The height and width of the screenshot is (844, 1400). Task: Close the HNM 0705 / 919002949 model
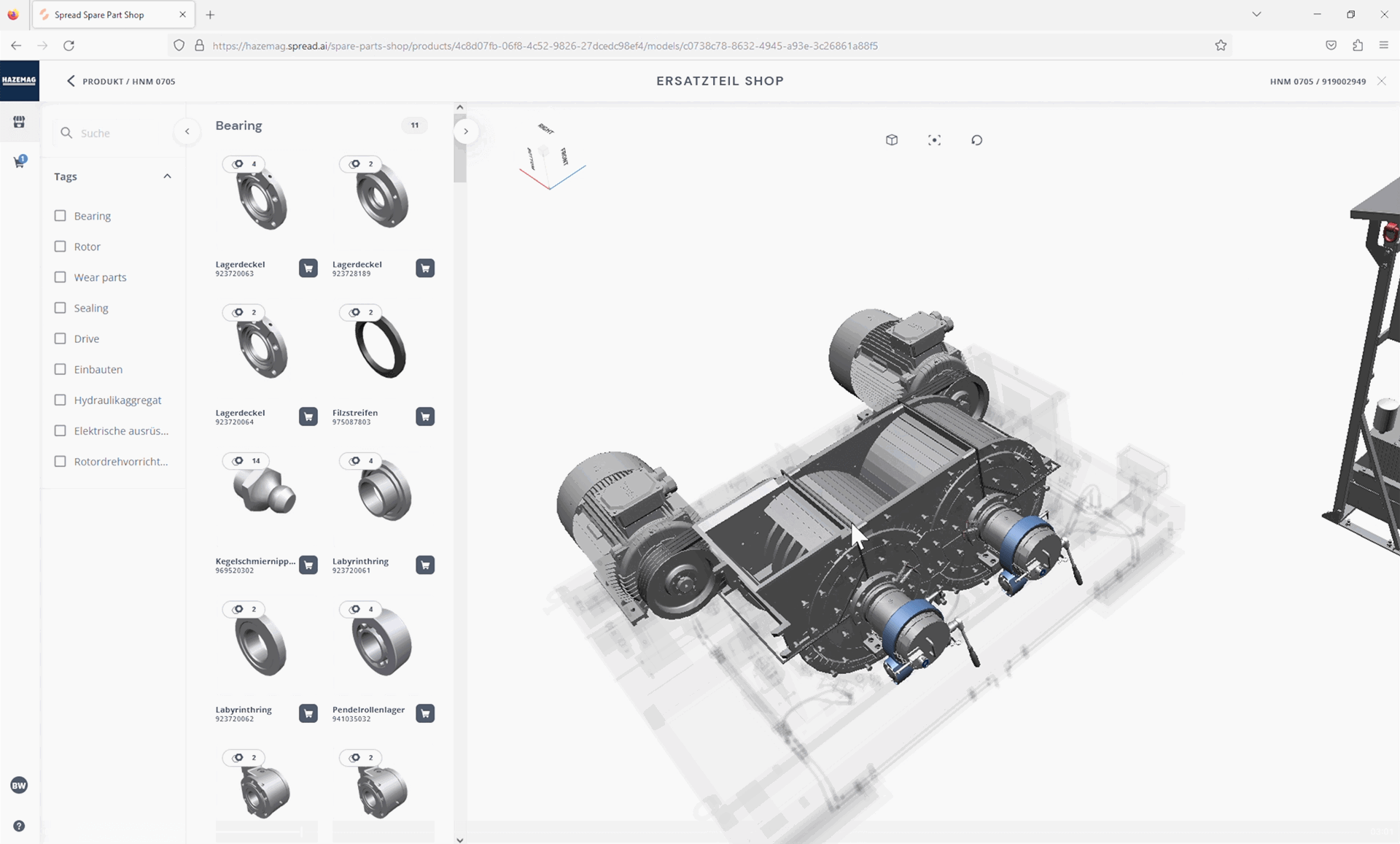pos(1382,81)
